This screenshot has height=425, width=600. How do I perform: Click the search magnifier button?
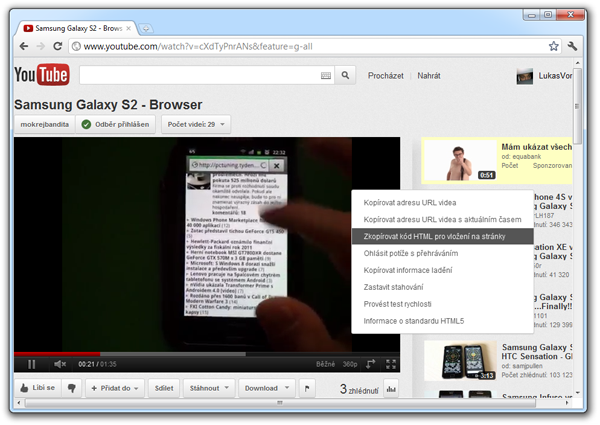pyautogui.click(x=345, y=75)
